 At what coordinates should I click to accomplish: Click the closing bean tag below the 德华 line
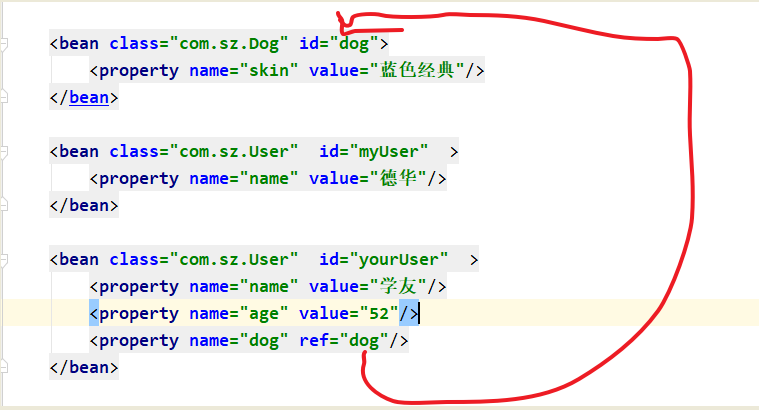84,206
